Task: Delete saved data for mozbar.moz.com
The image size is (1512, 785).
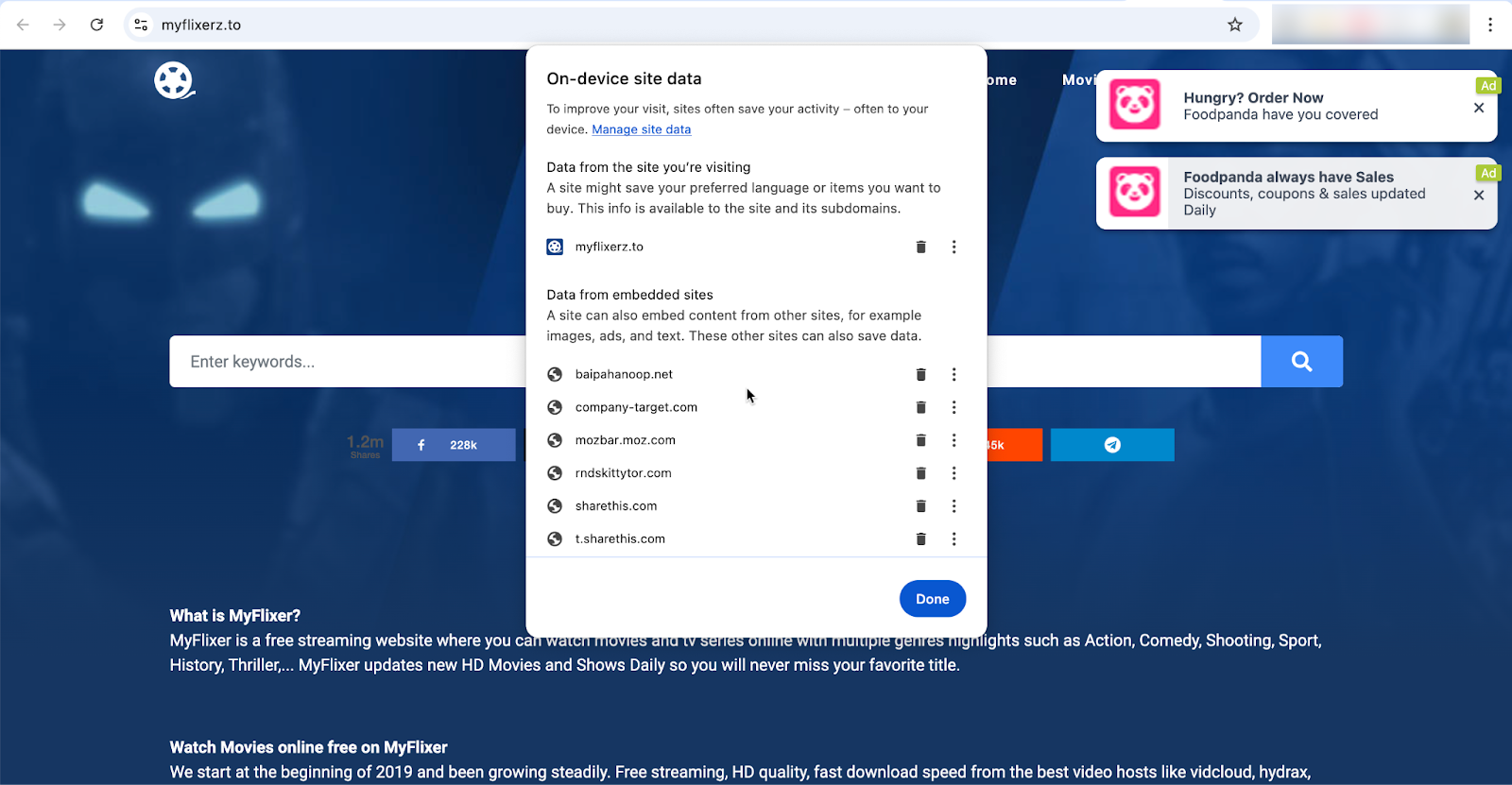Action: coord(920,440)
